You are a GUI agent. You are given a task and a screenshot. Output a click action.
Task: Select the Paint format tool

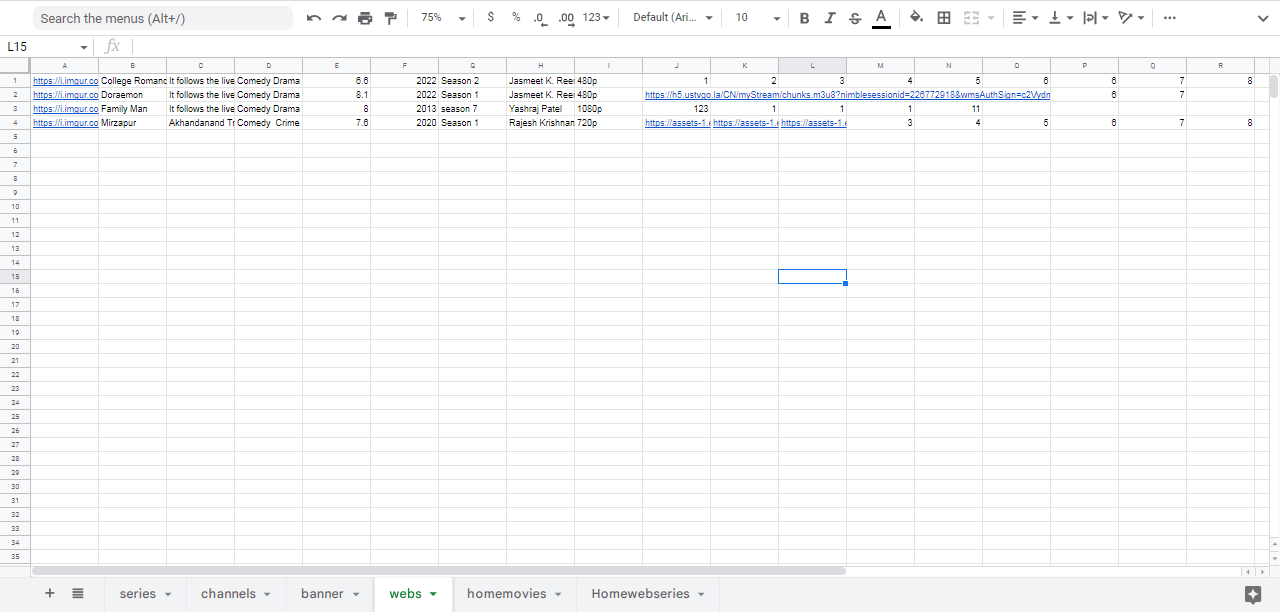[390, 18]
